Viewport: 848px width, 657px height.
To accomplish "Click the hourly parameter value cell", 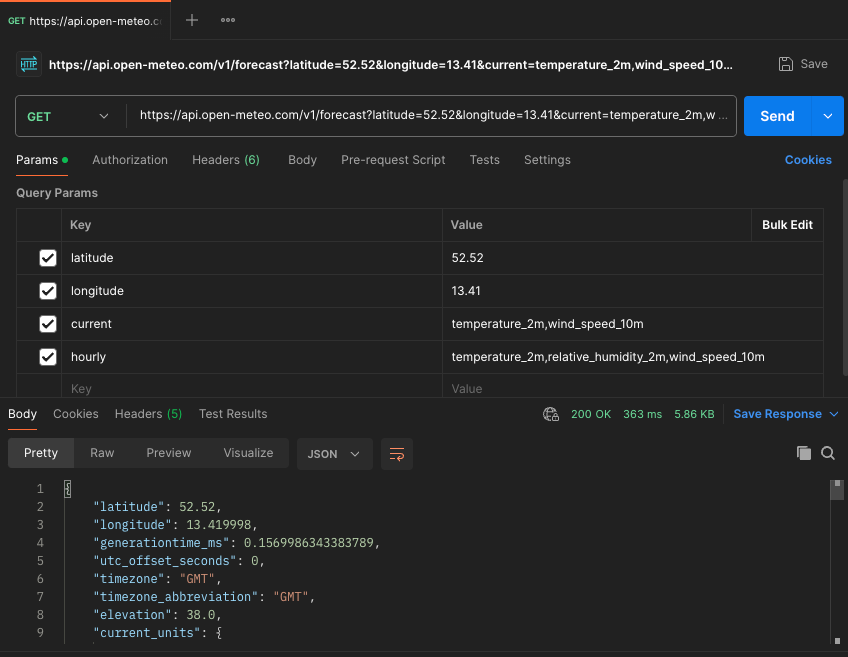I will [633, 357].
